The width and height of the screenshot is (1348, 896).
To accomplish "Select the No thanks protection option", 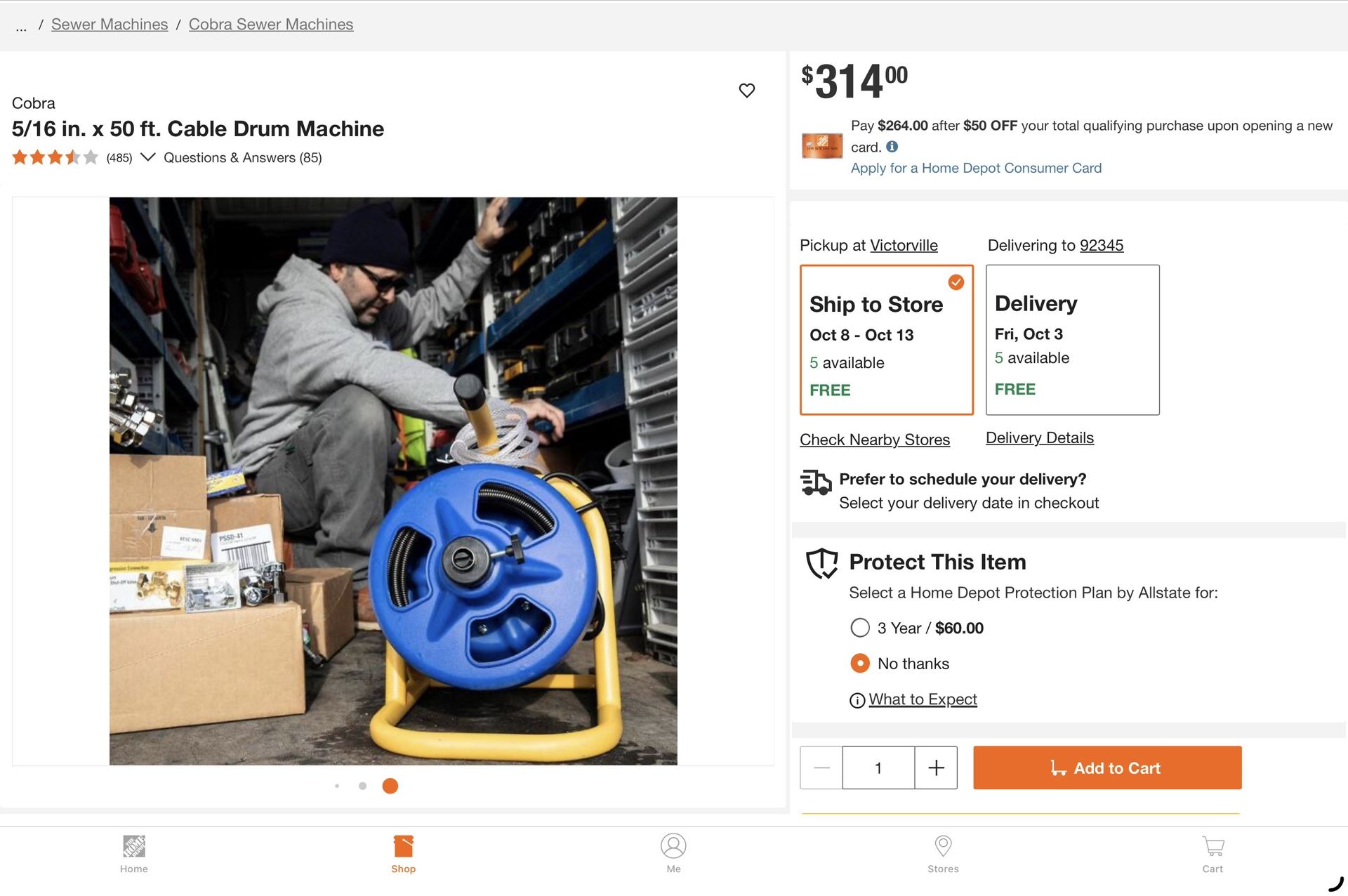I will pos(860,664).
